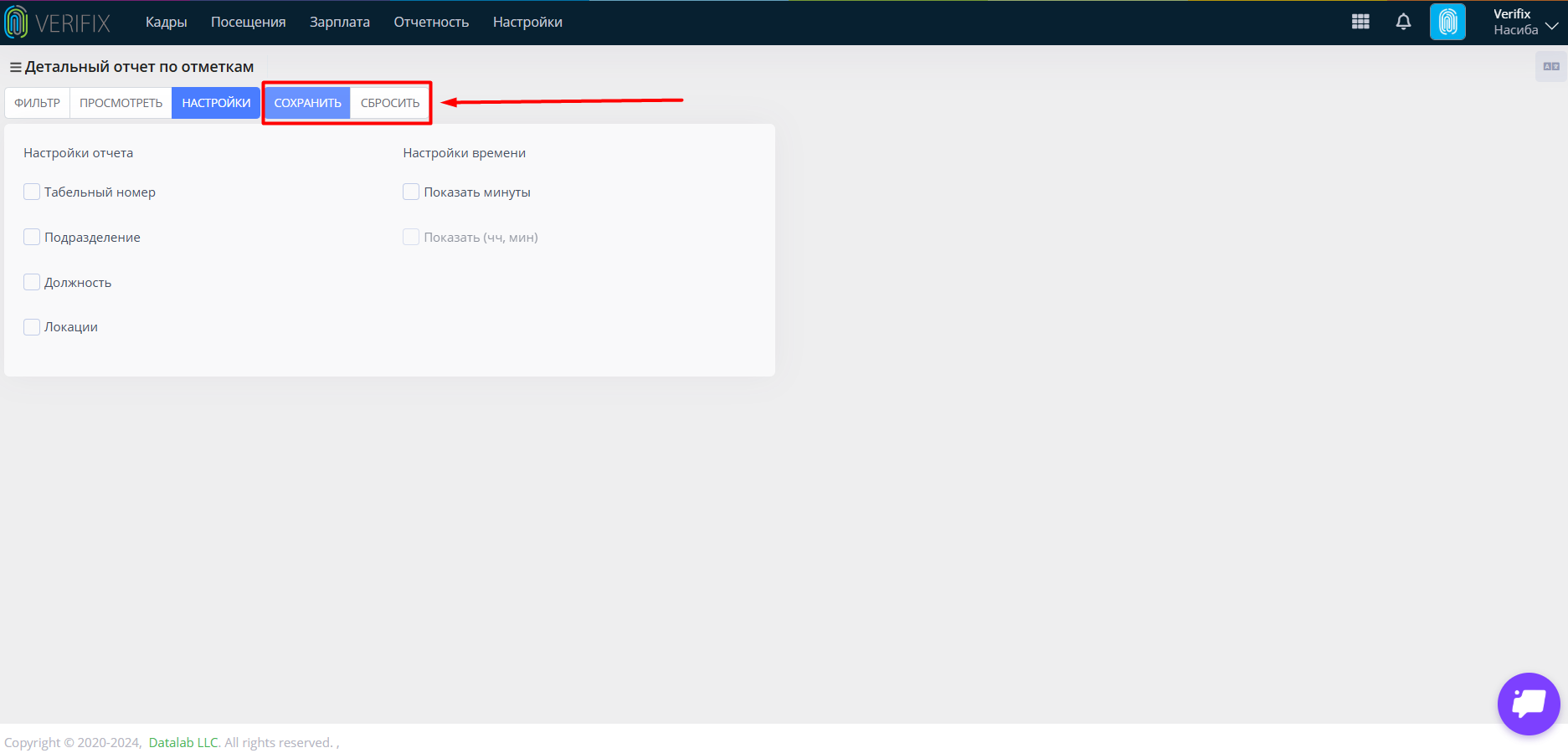Select the НАСТРОЙКИ tab
Viewport: 1568px width, 753px height.
(x=216, y=103)
